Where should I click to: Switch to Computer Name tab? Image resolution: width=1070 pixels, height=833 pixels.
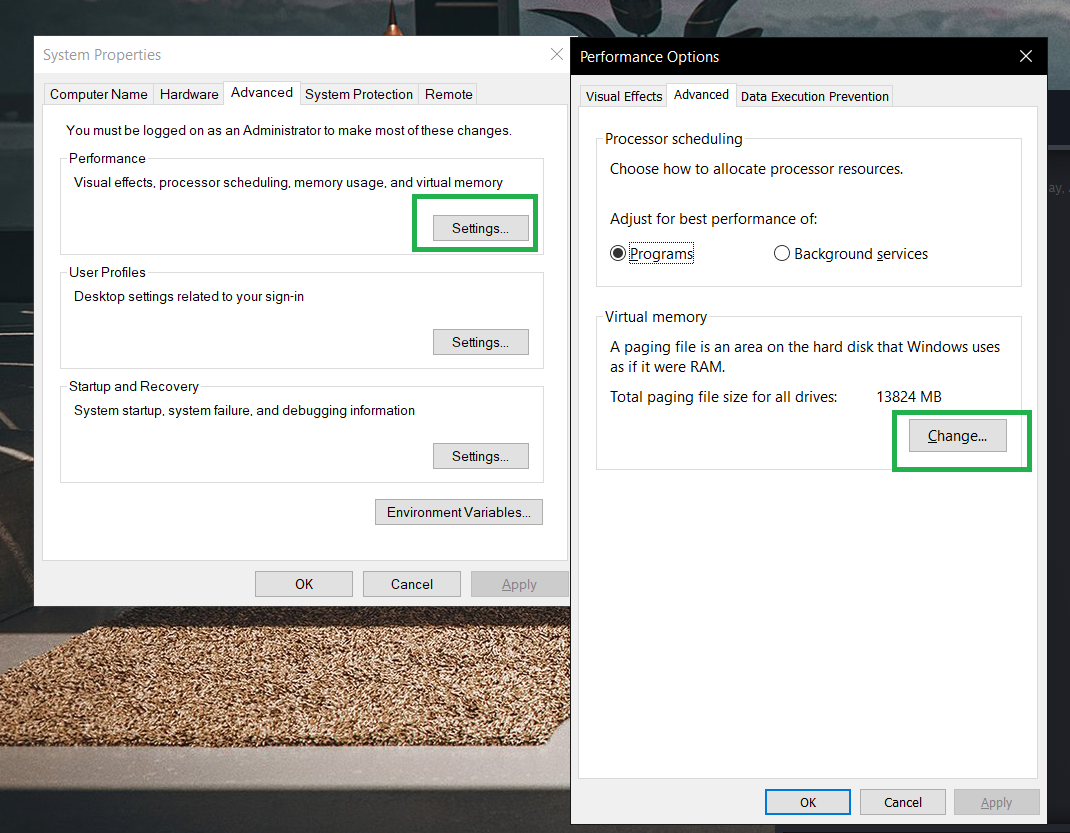click(x=97, y=93)
